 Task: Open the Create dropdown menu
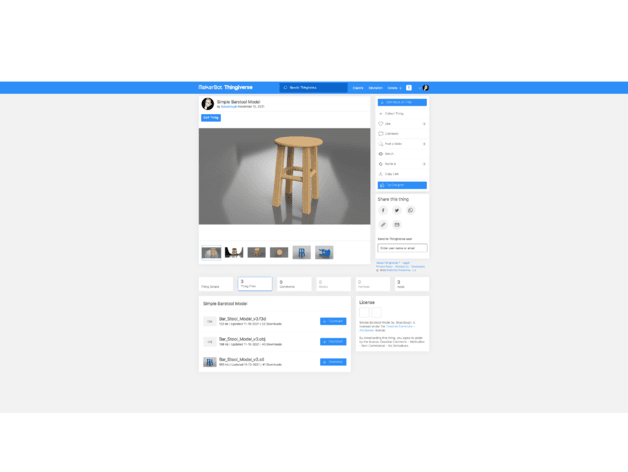(394, 88)
